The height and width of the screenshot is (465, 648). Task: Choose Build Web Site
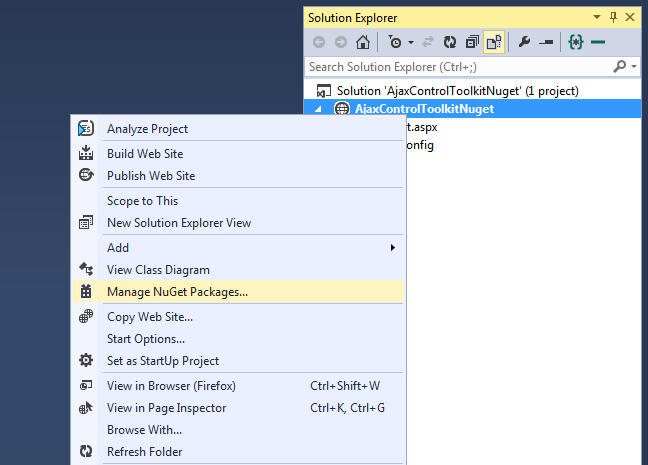pos(145,154)
